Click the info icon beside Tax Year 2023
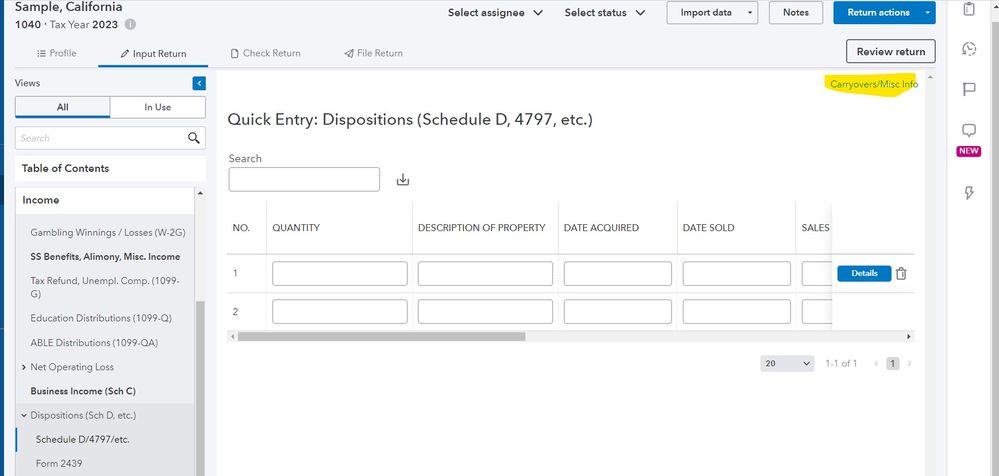Image resolution: width=999 pixels, height=476 pixels. pyautogui.click(x=131, y=25)
